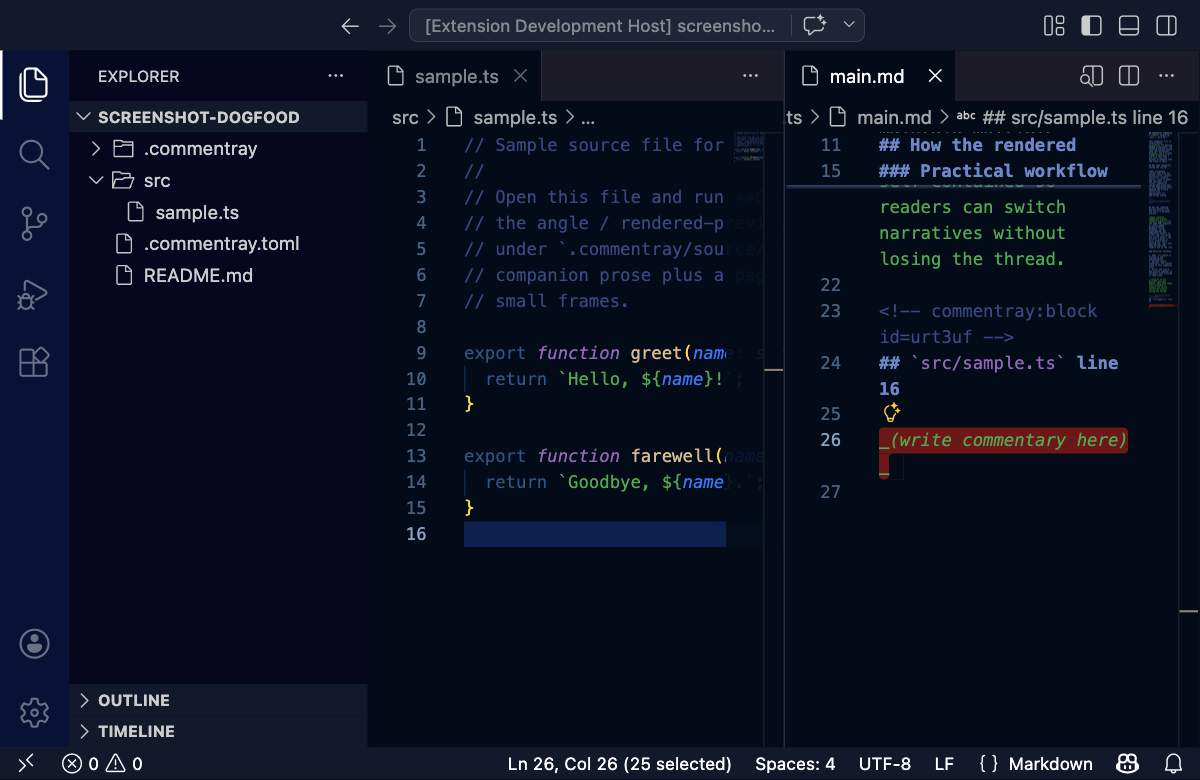Open the Copilot chat icon in title bar
This screenshot has height=780, width=1200.
(x=815, y=26)
